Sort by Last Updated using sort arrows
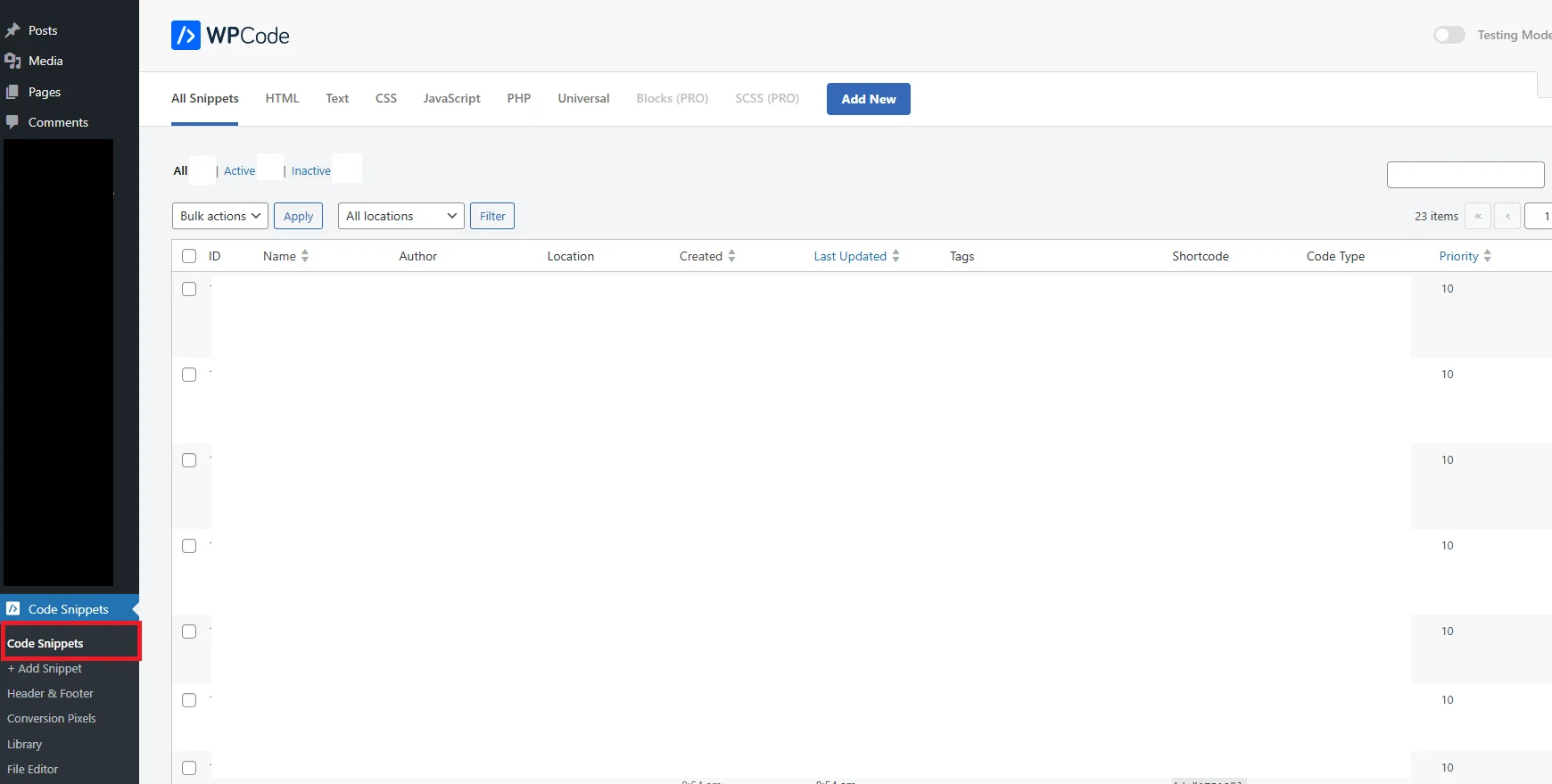The height and width of the screenshot is (784, 1552). pos(896,256)
